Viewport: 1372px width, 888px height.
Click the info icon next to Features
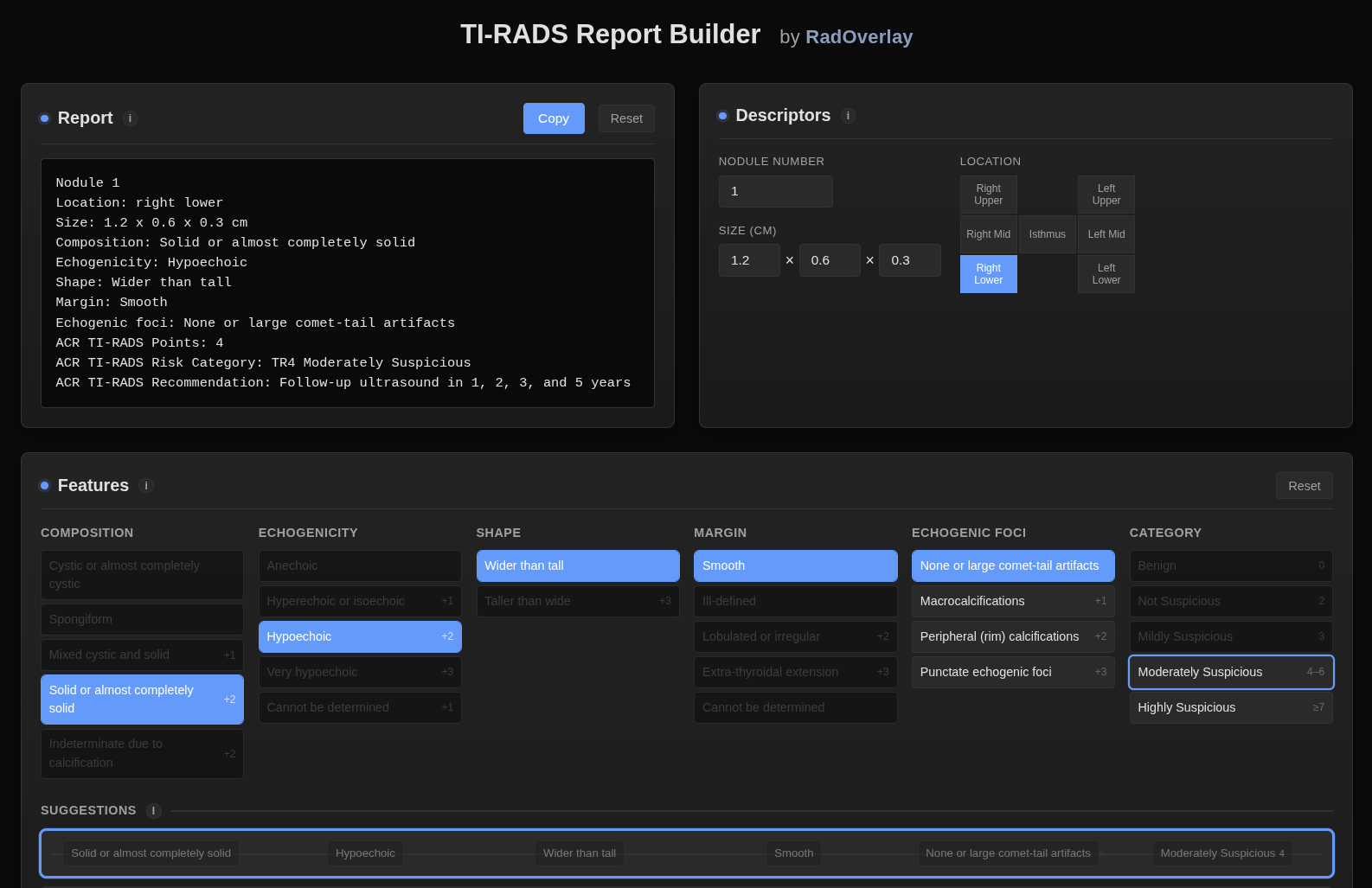tap(146, 486)
